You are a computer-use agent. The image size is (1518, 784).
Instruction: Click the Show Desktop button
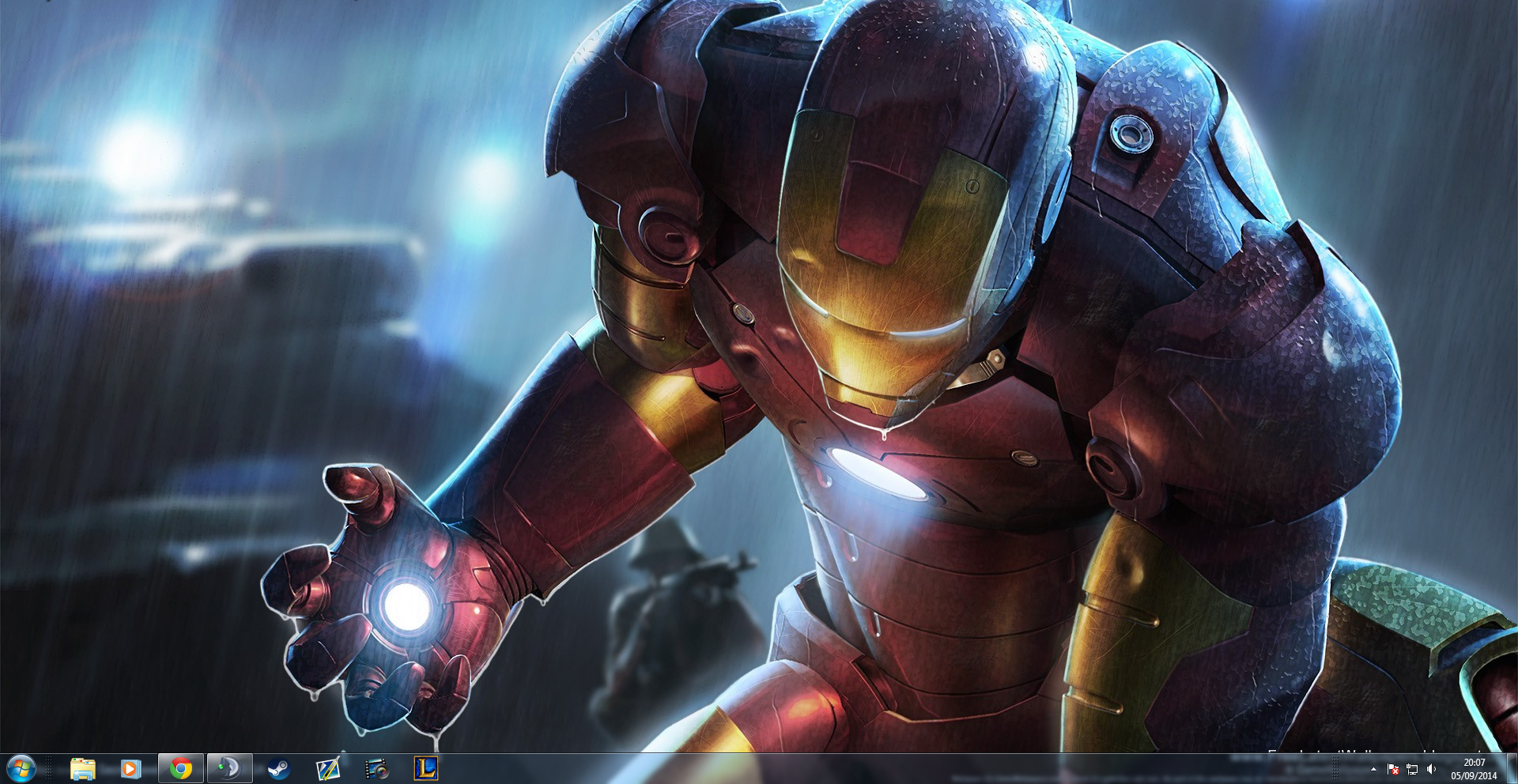click(x=1511, y=768)
